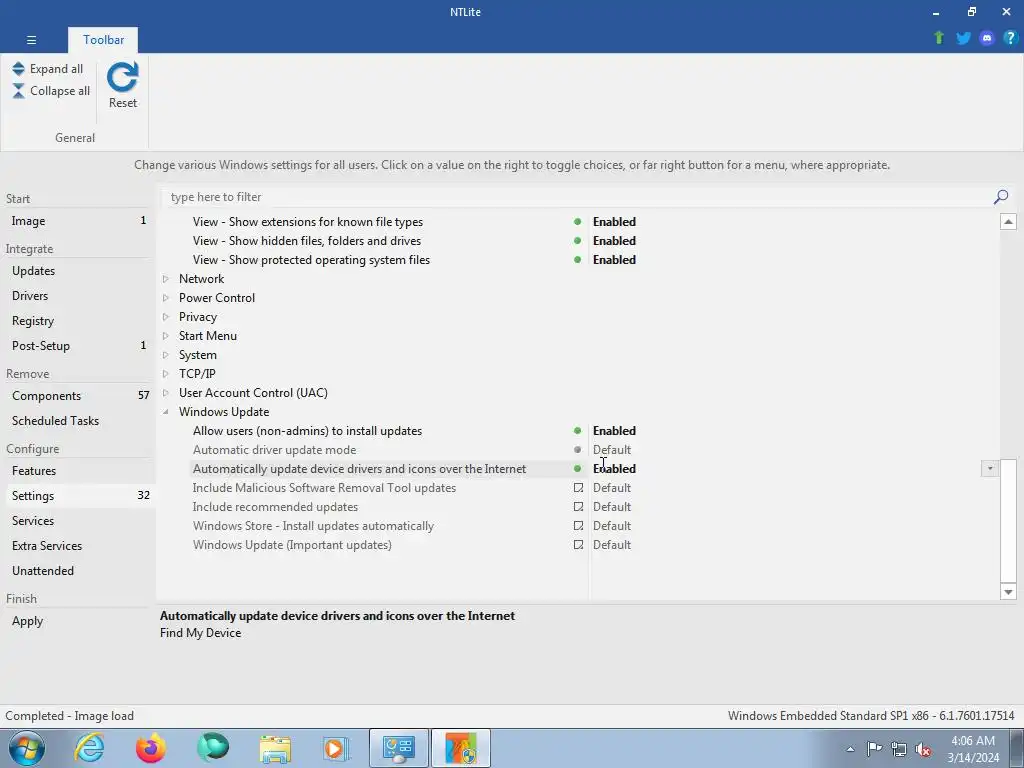Toggle Automatic driver update mode value
1024x768 pixels.
point(611,450)
